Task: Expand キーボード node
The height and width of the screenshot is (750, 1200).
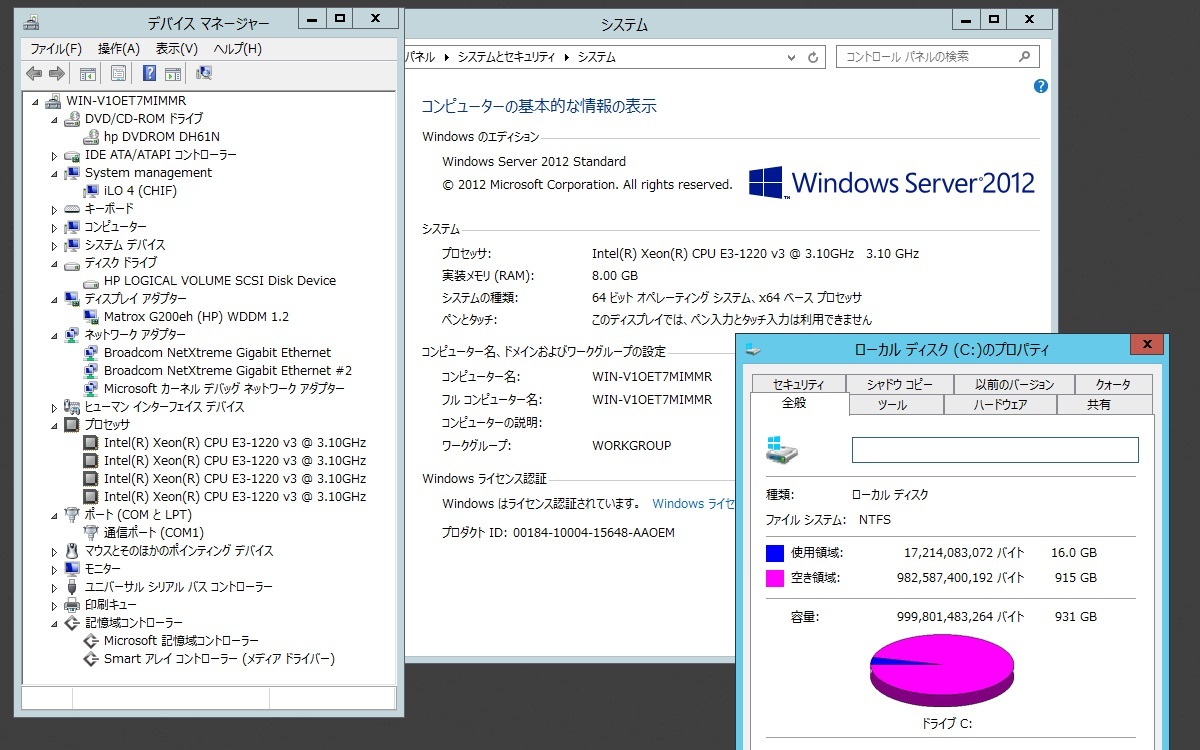Action: click(54, 209)
